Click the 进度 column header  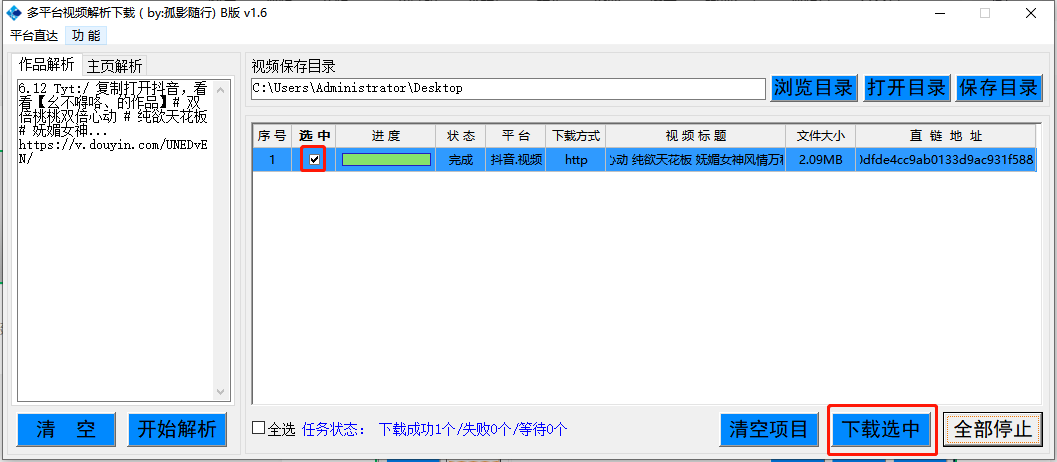[x=386, y=136]
